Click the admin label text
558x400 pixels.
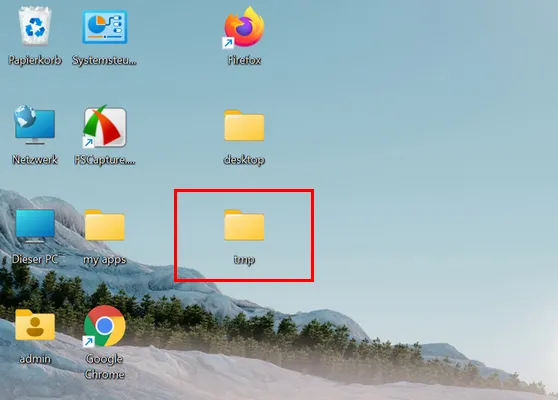(x=35, y=359)
